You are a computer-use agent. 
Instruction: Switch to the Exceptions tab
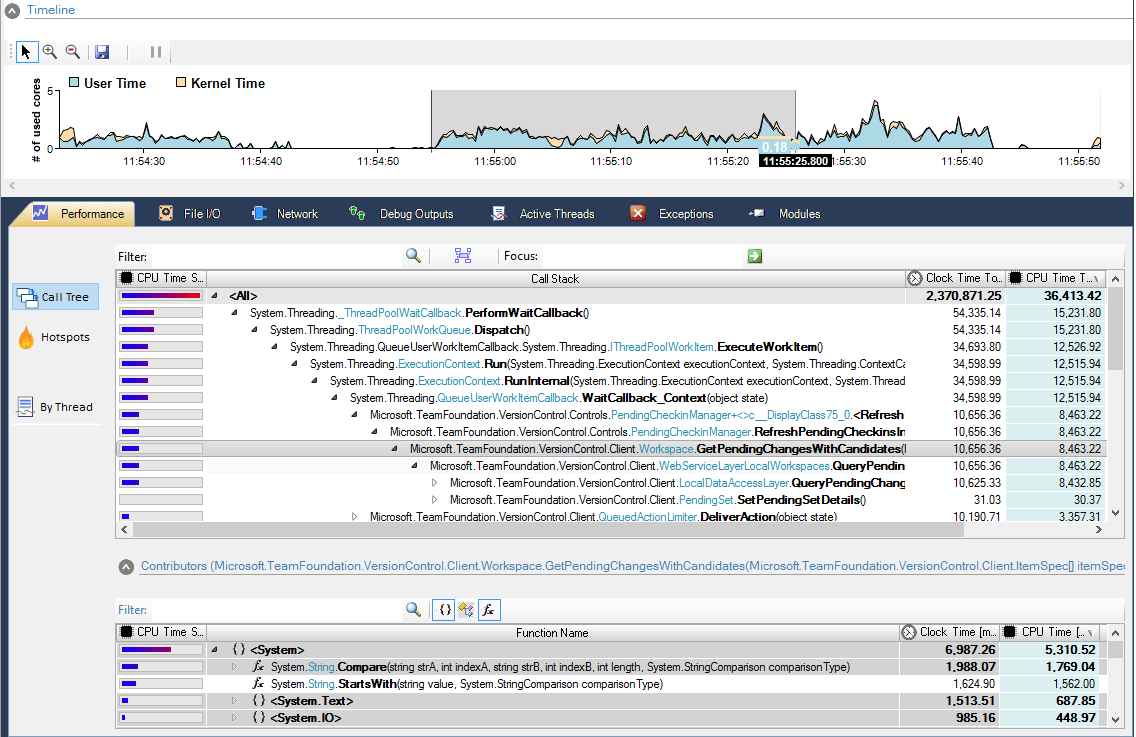[x=686, y=213]
